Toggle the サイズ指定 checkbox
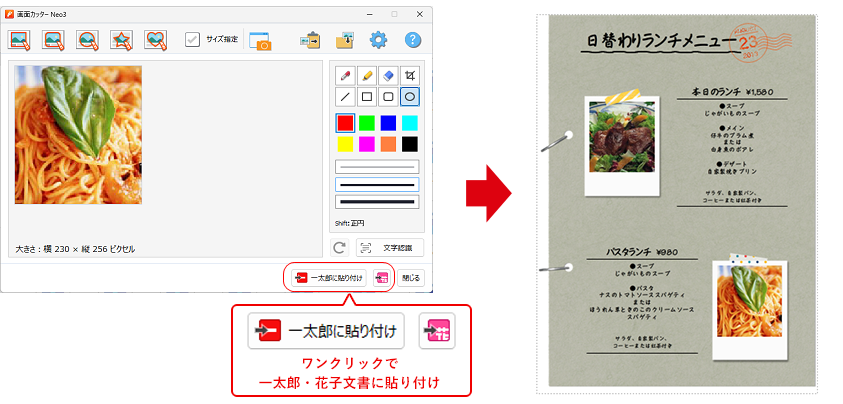The height and width of the screenshot is (404, 843). coord(193,40)
